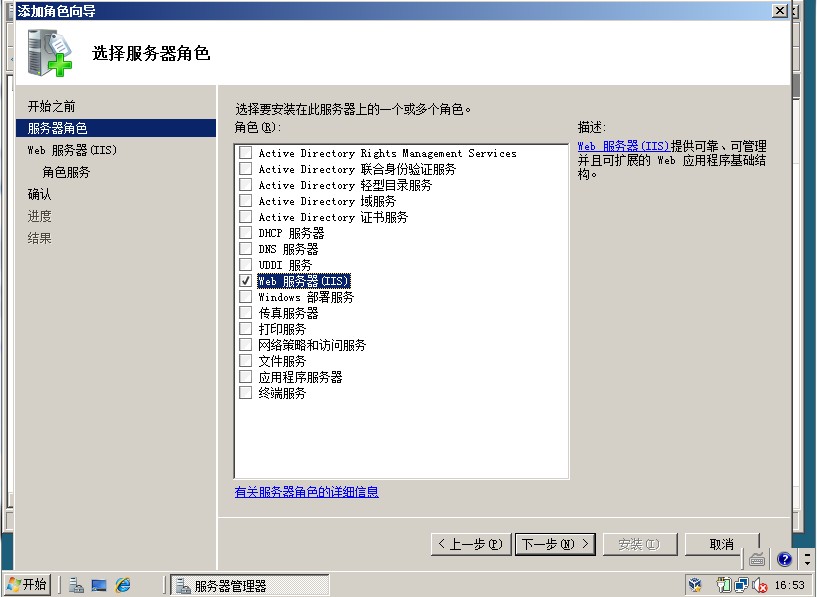817x597 pixels.
Task: Click the VirtualBox tray icon
Action: click(x=695, y=585)
